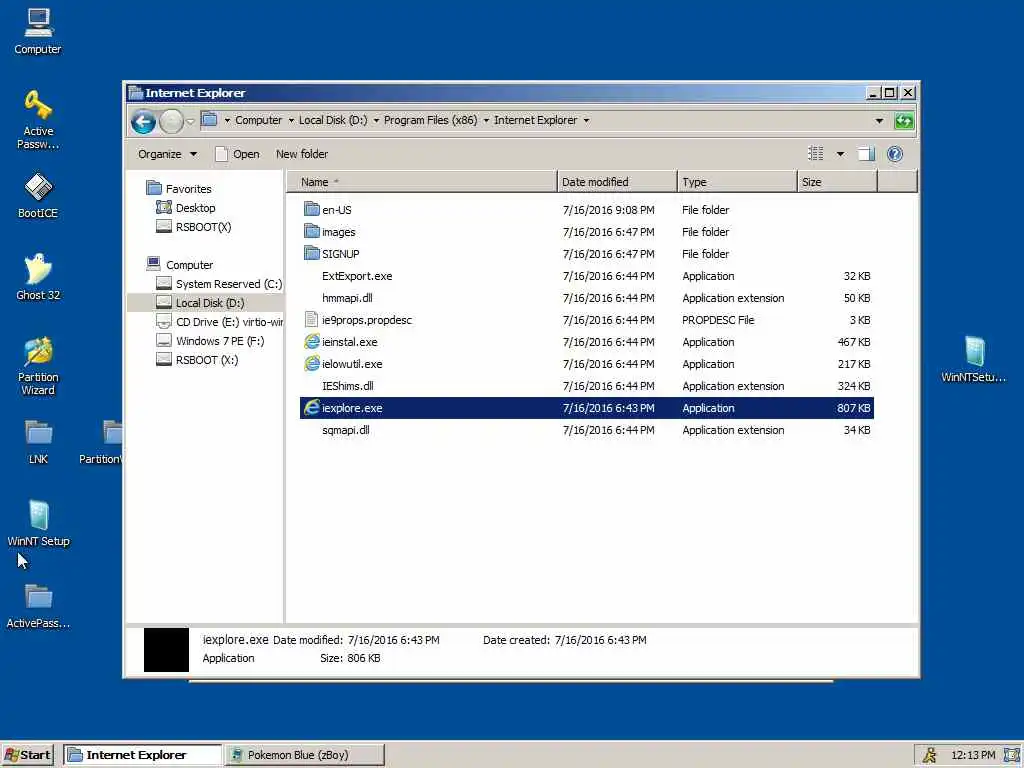Select the images folder icon
The height and width of the screenshot is (768, 1024).
pos(312,232)
